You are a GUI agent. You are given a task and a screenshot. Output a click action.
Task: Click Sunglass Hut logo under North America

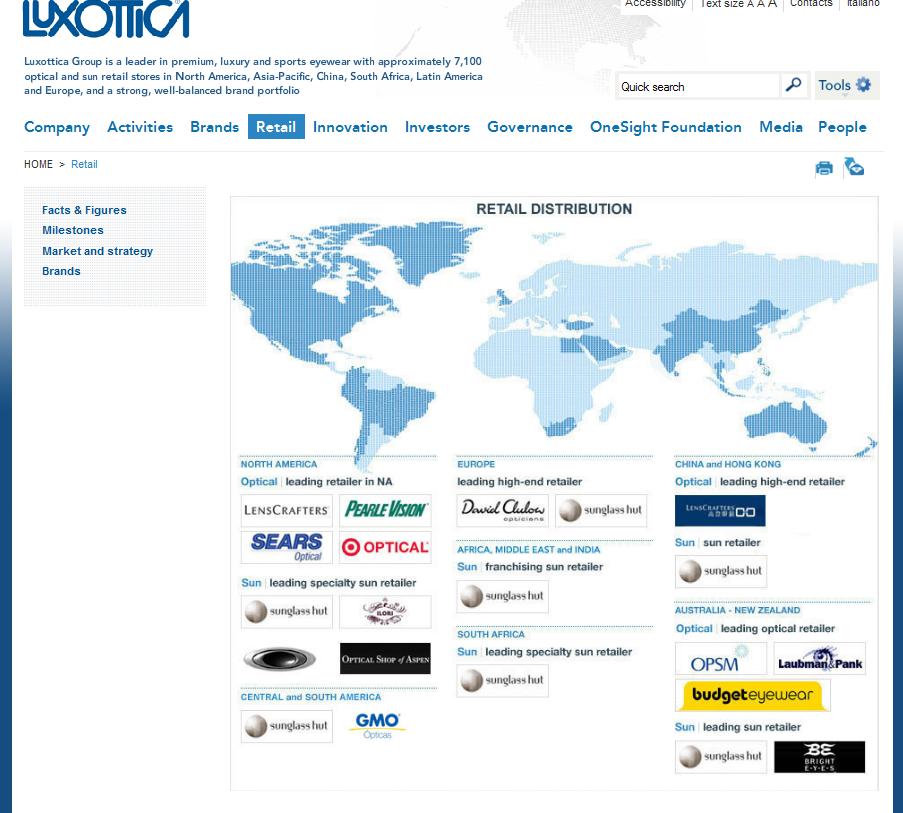click(286, 611)
